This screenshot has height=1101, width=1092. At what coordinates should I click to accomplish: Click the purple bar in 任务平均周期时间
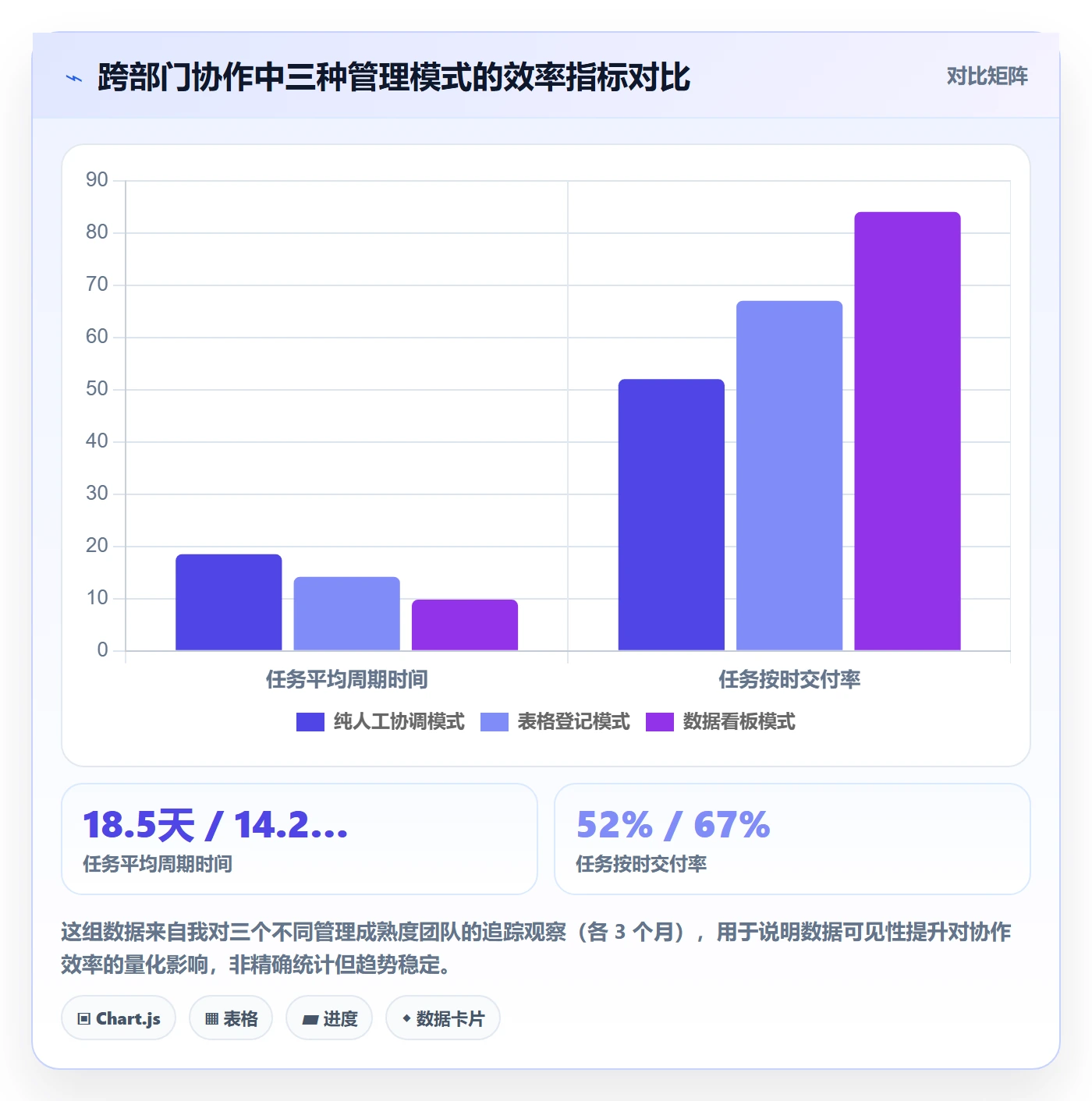(x=465, y=625)
